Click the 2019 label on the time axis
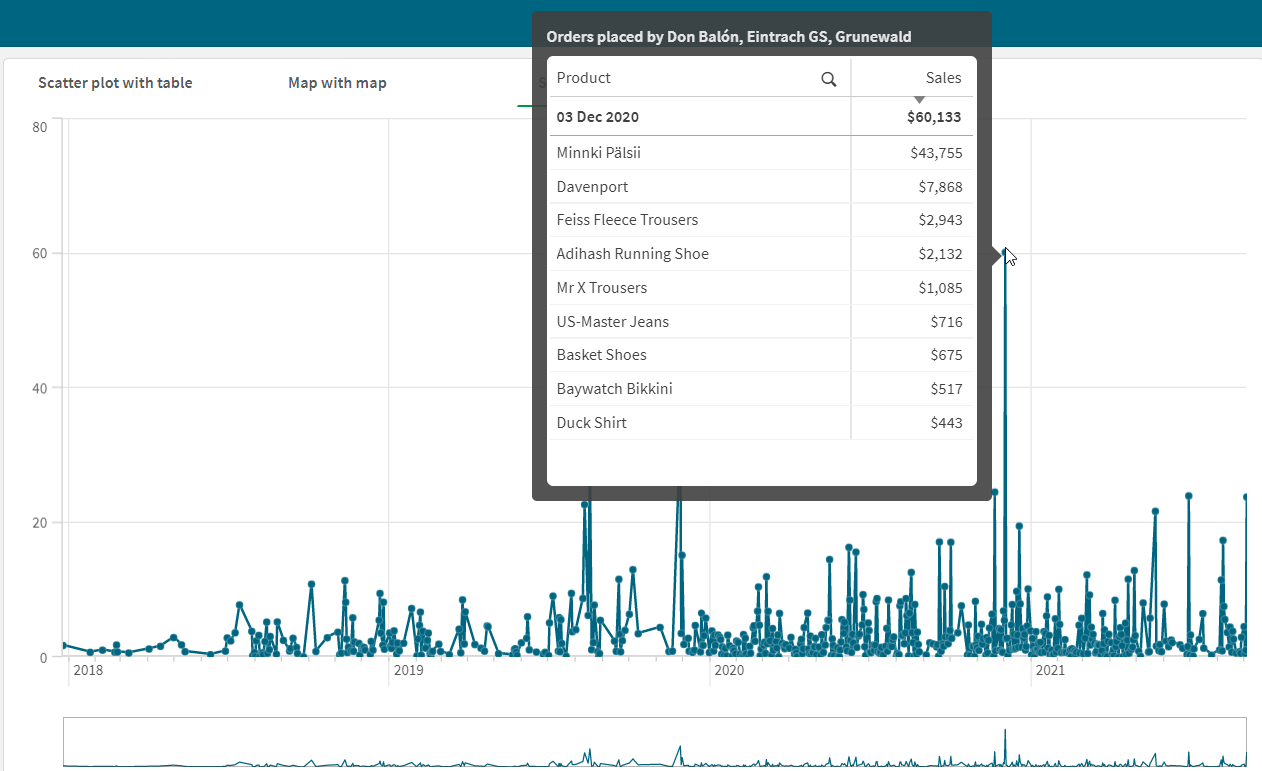The image size is (1262, 771). point(409,670)
